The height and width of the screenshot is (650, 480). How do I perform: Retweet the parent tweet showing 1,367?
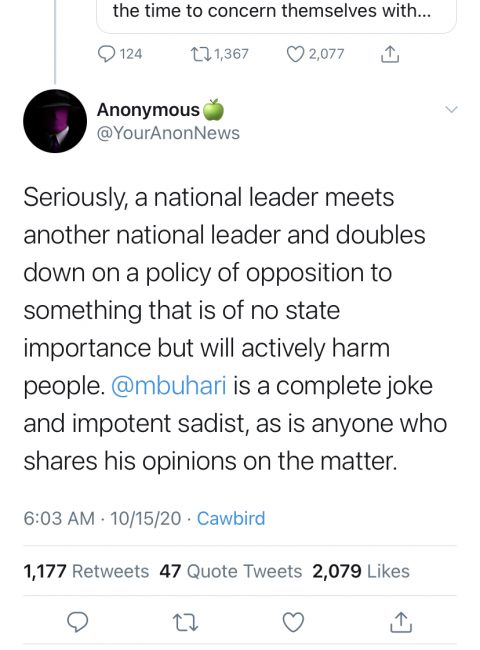click(x=219, y=54)
